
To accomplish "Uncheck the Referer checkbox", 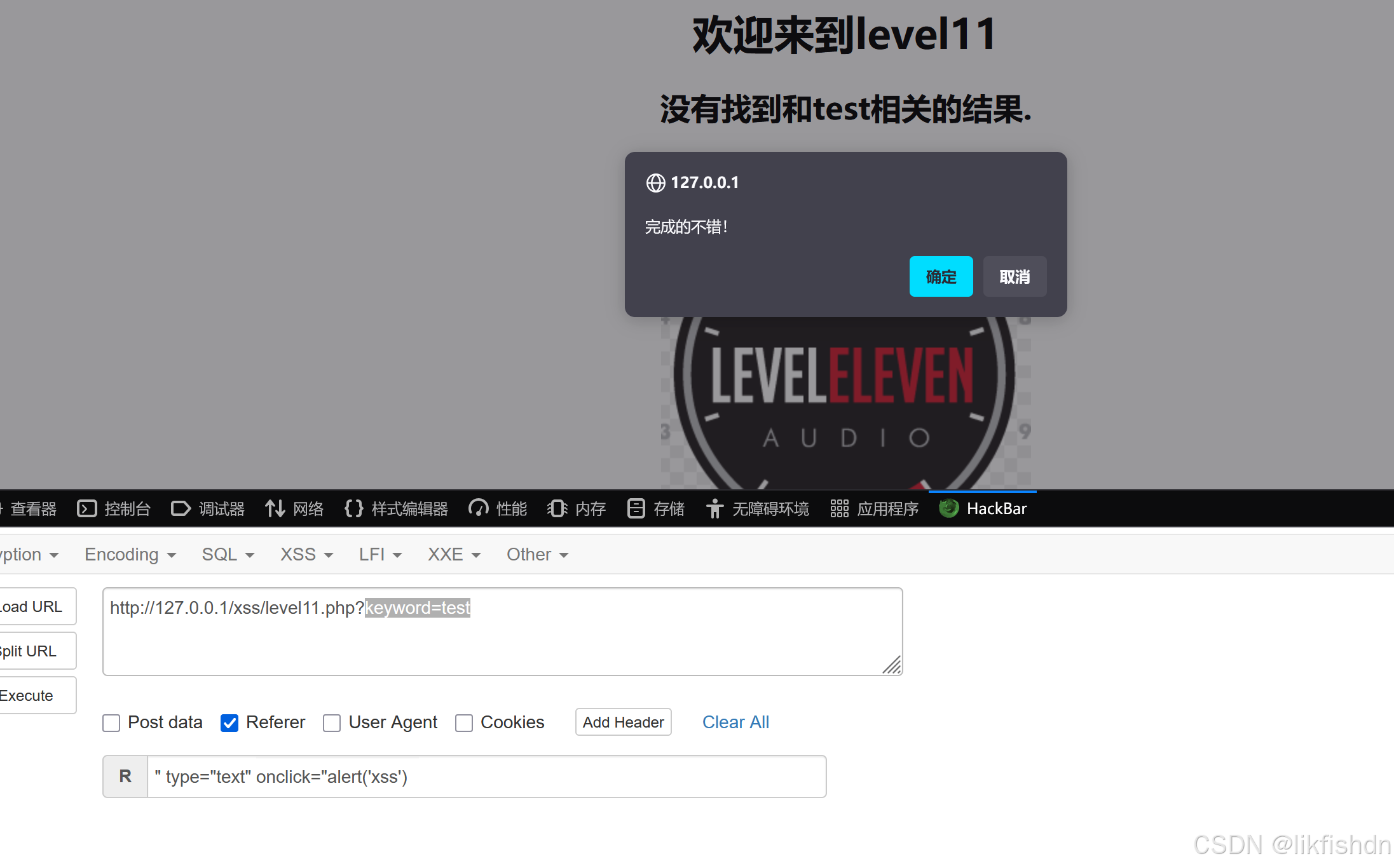I will [229, 723].
